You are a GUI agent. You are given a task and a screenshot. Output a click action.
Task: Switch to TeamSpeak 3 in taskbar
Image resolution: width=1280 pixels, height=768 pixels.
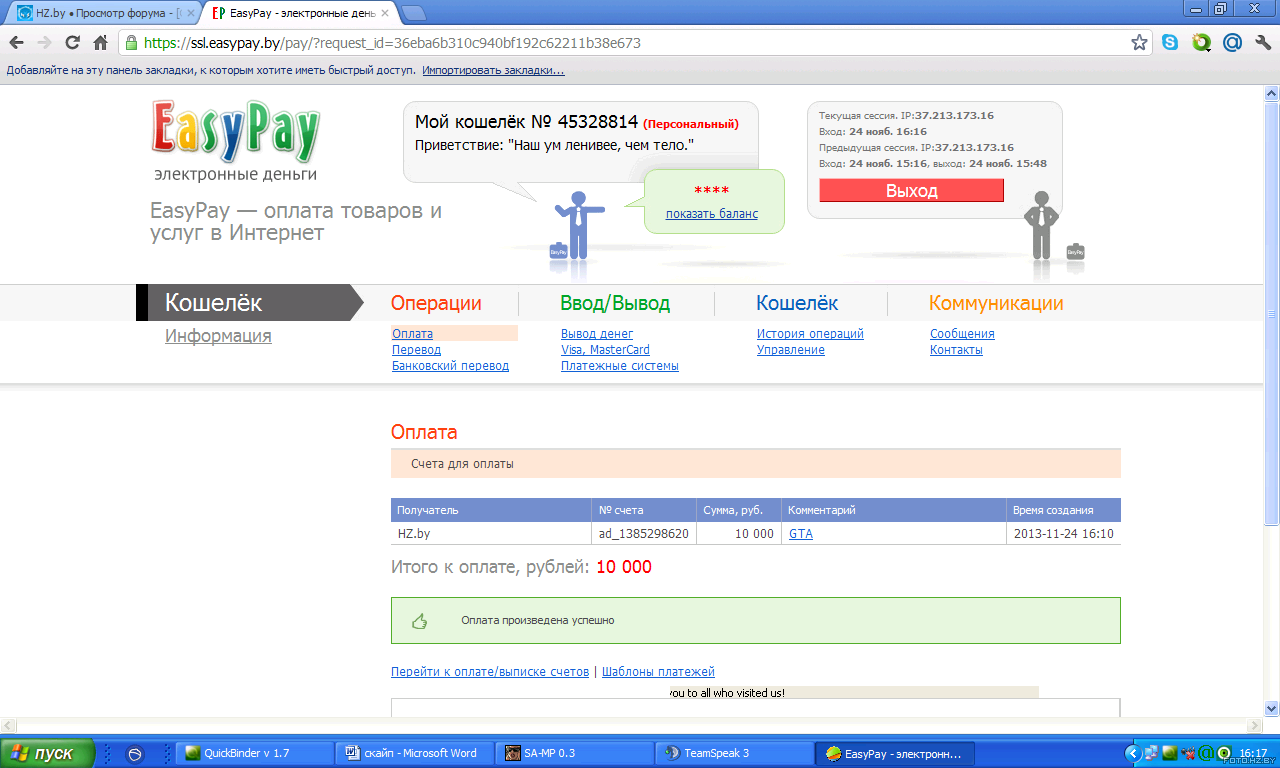click(735, 753)
